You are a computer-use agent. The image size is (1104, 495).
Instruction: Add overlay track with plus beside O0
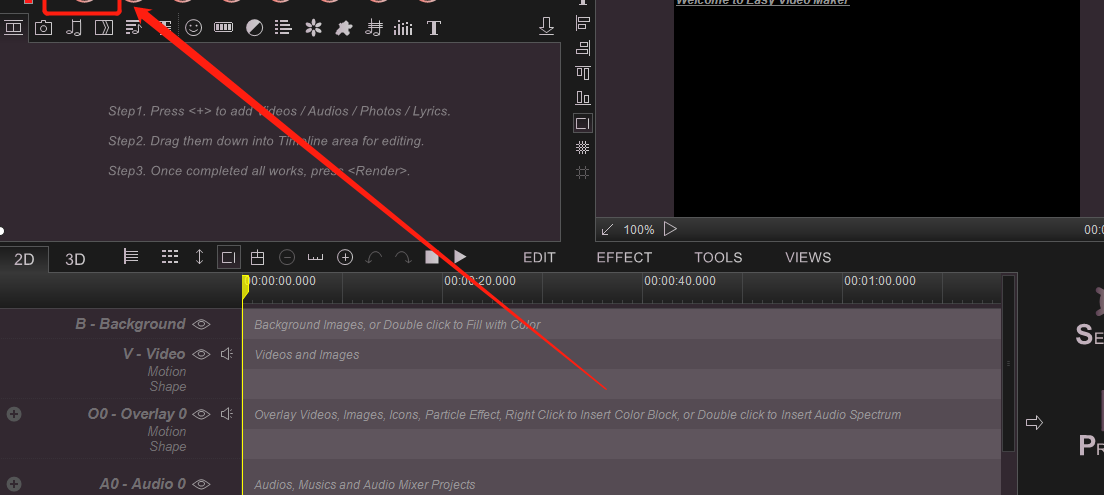[x=14, y=414]
